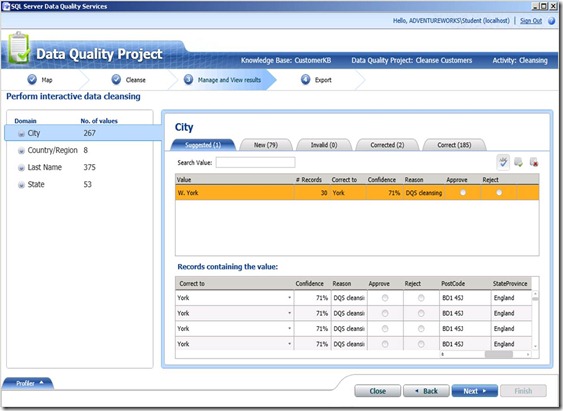Click the Close button
This screenshot has height=411, width=563.
[377, 391]
